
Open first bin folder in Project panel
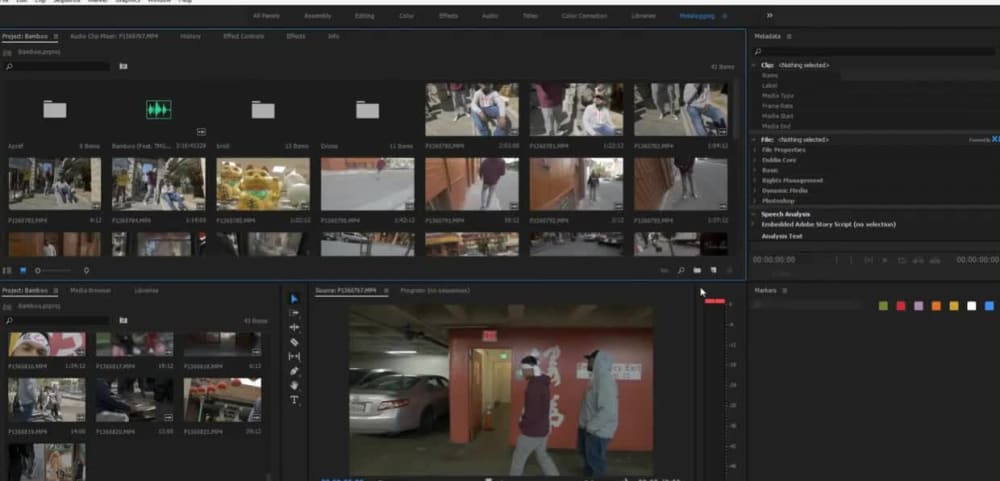55,110
